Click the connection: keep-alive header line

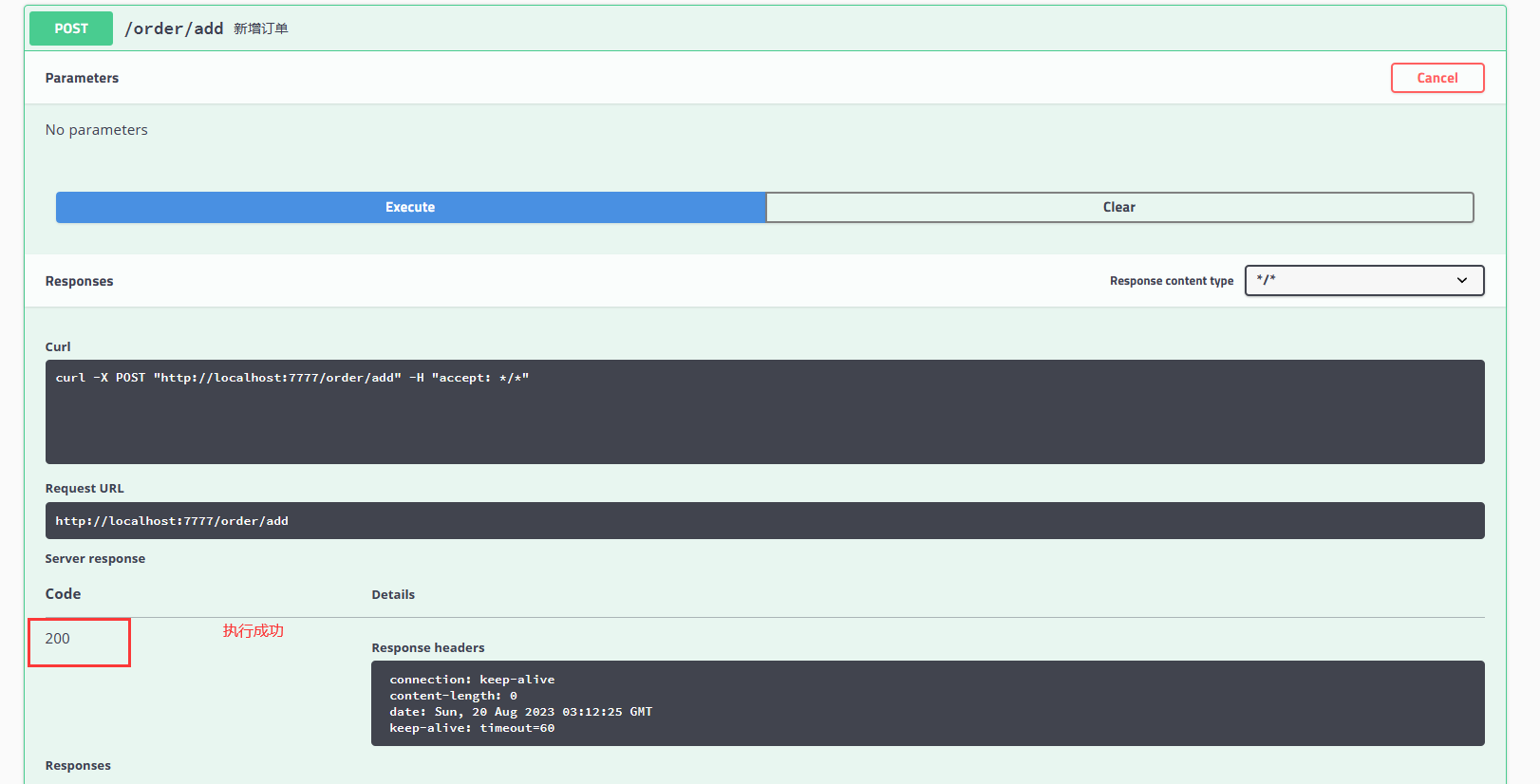click(472, 680)
